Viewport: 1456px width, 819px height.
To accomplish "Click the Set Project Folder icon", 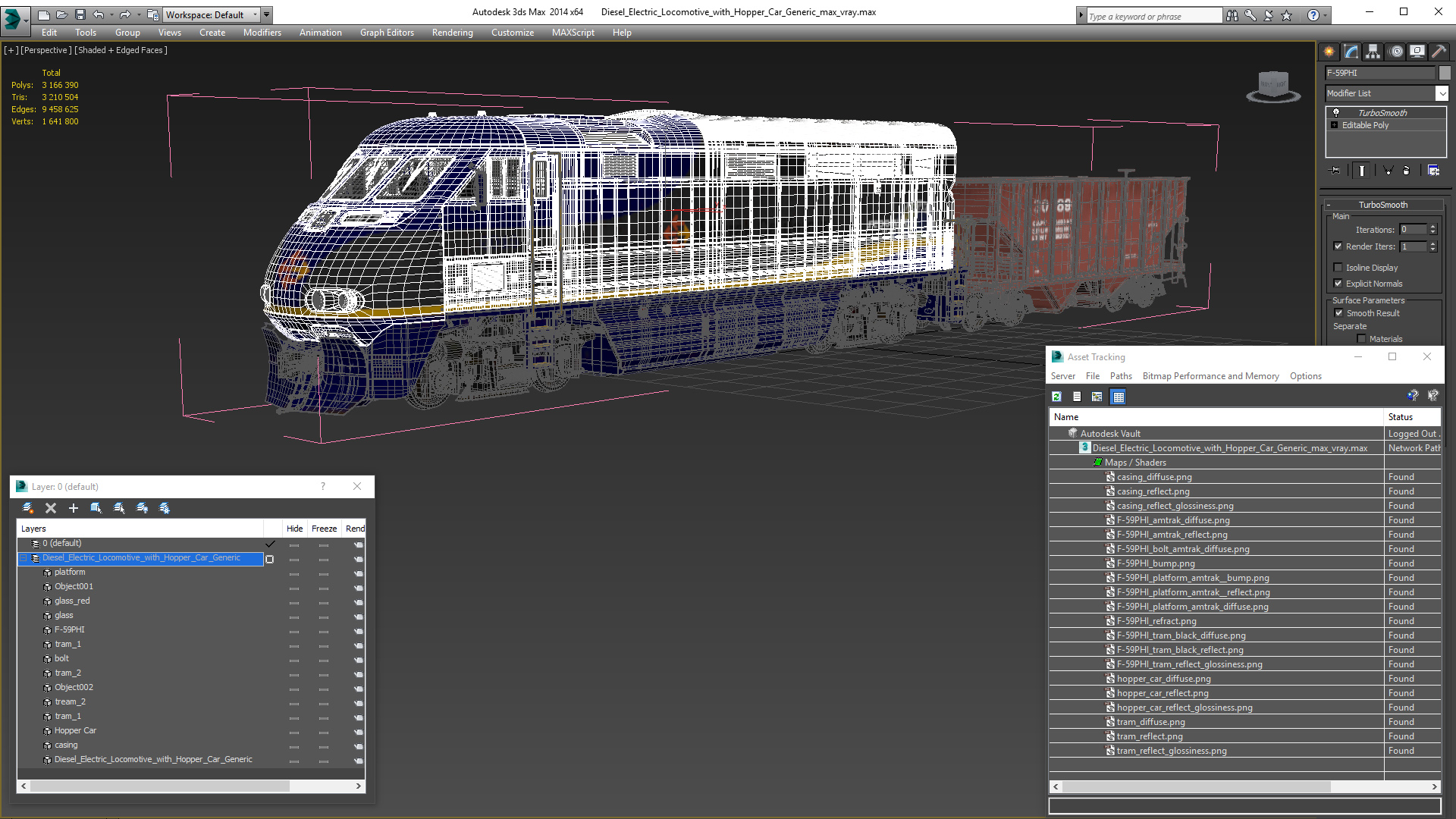I will coord(153,14).
